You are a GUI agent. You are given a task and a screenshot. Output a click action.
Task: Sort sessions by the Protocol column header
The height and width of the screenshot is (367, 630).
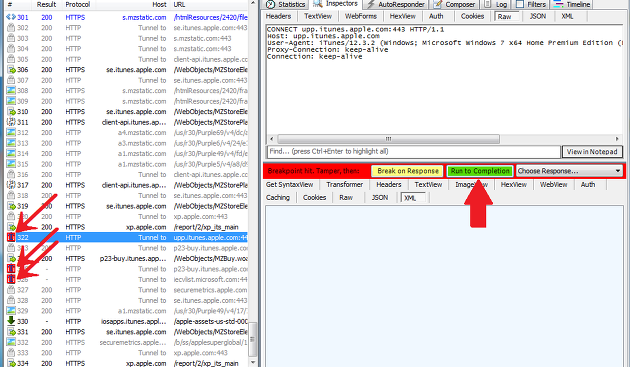click(78, 4)
